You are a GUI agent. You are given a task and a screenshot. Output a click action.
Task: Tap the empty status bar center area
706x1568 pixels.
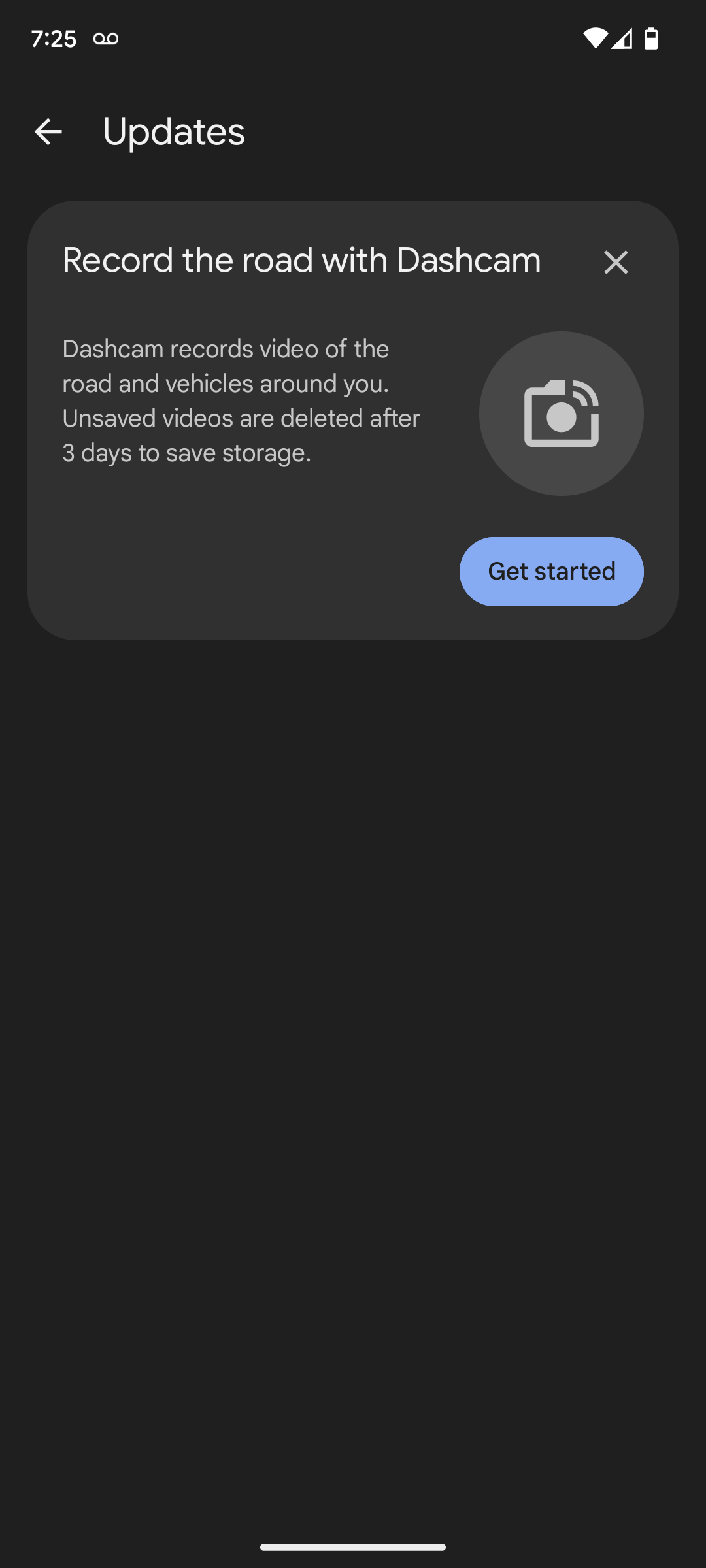click(x=353, y=39)
